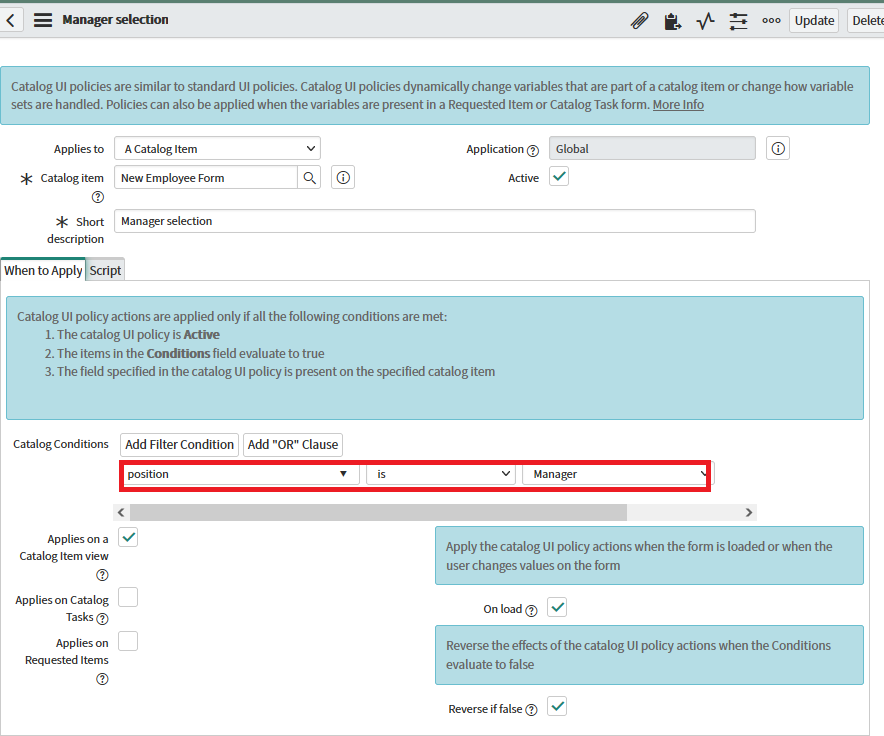Image resolution: width=884 pixels, height=736 pixels.
Task: Open the 'is' operator dropdown
Action: pos(441,474)
